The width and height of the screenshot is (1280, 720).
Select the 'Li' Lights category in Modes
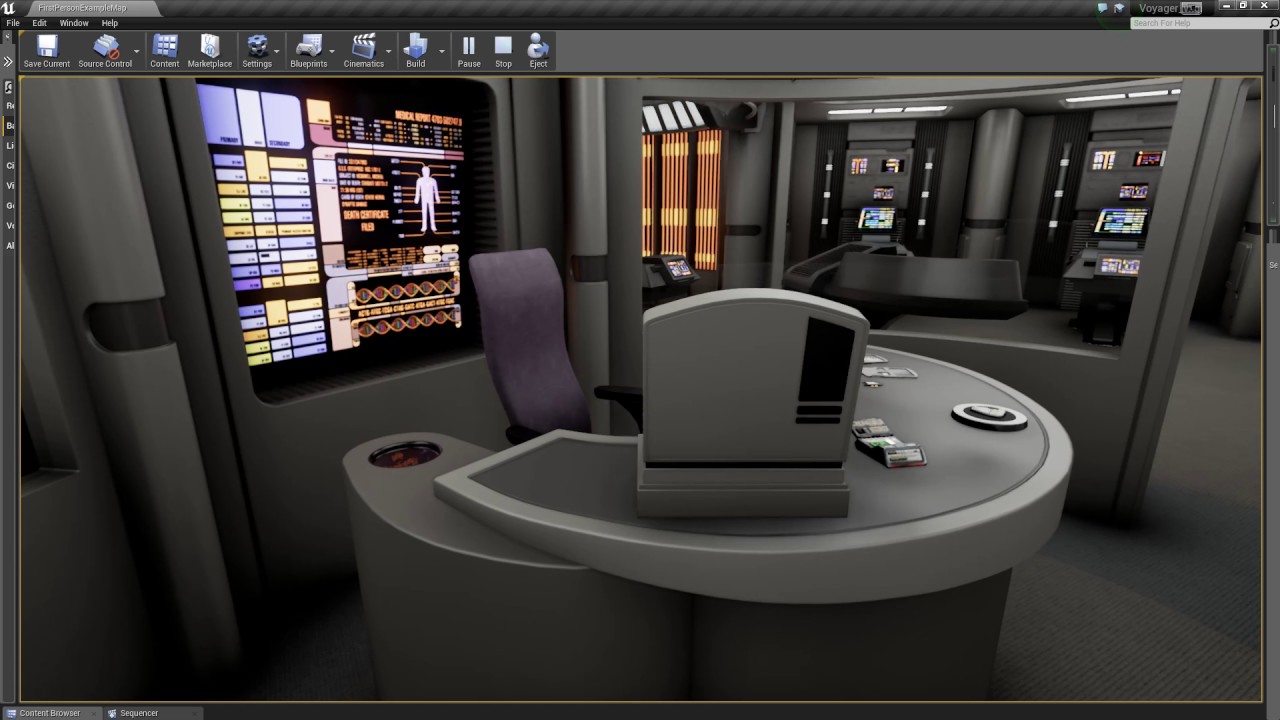point(10,146)
